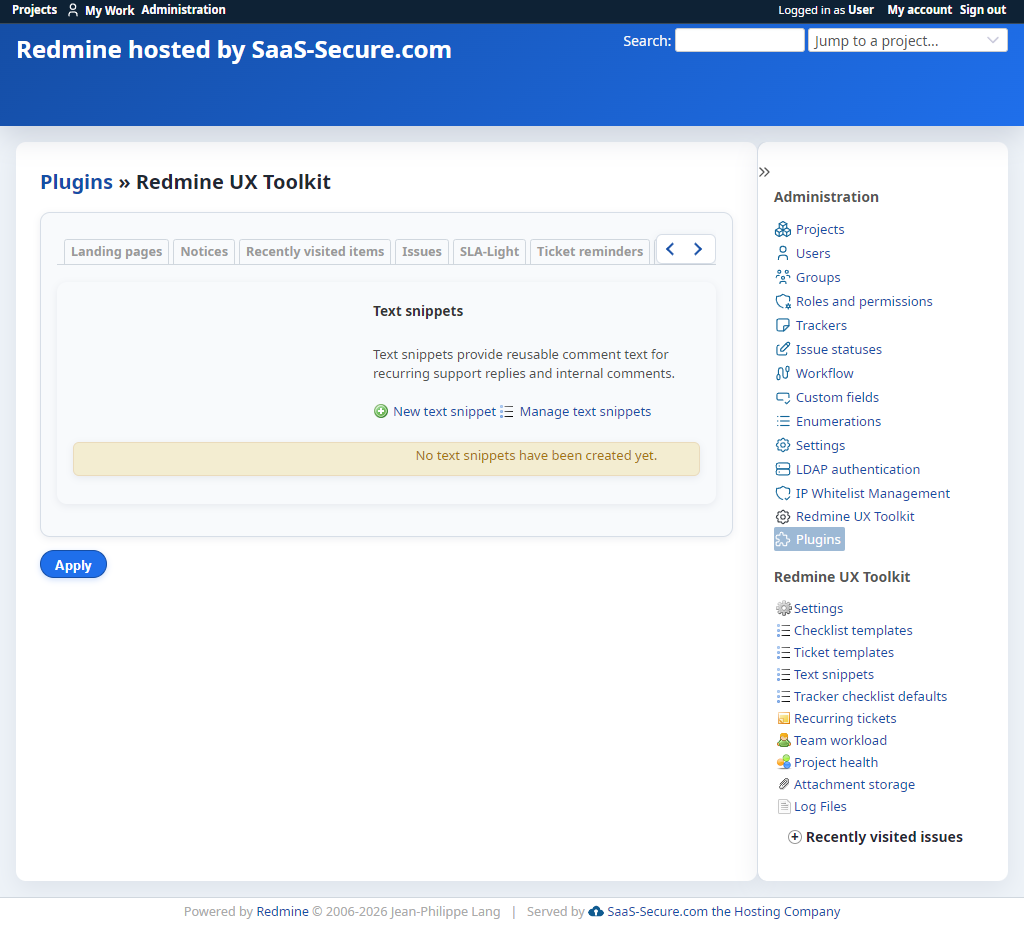Image resolution: width=1024 pixels, height=925 pixels.
Task: Switch to the Ticket reminders tab
Action: (x=590, y=252)
